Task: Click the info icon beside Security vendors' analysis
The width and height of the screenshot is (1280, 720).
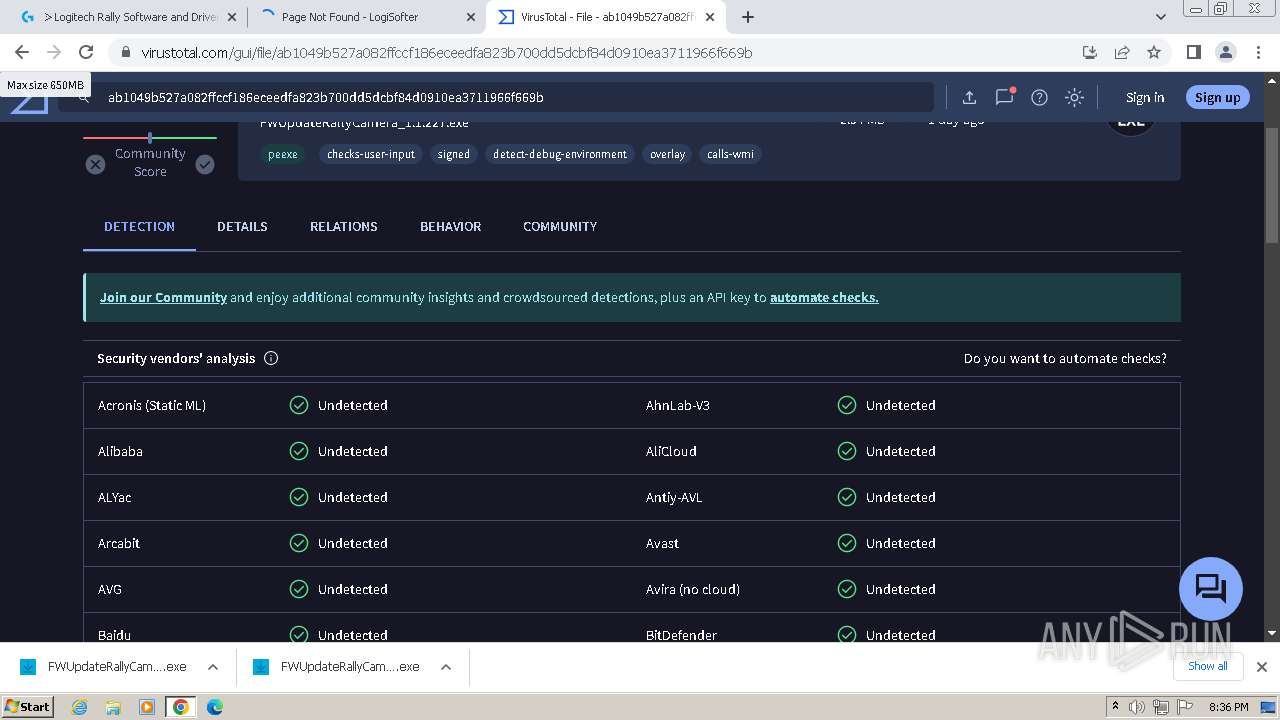Action: click(x=271, y=358)
